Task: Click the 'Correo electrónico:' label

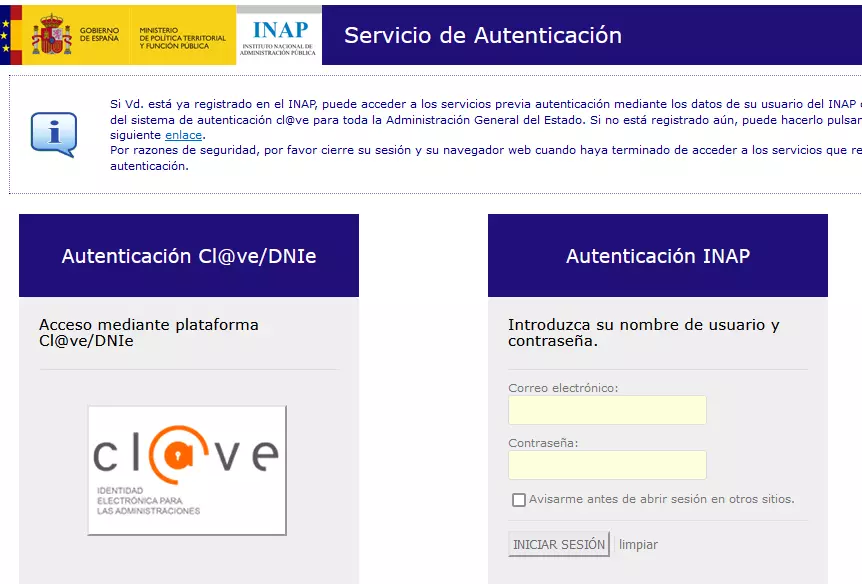Action: coord(563,388)
